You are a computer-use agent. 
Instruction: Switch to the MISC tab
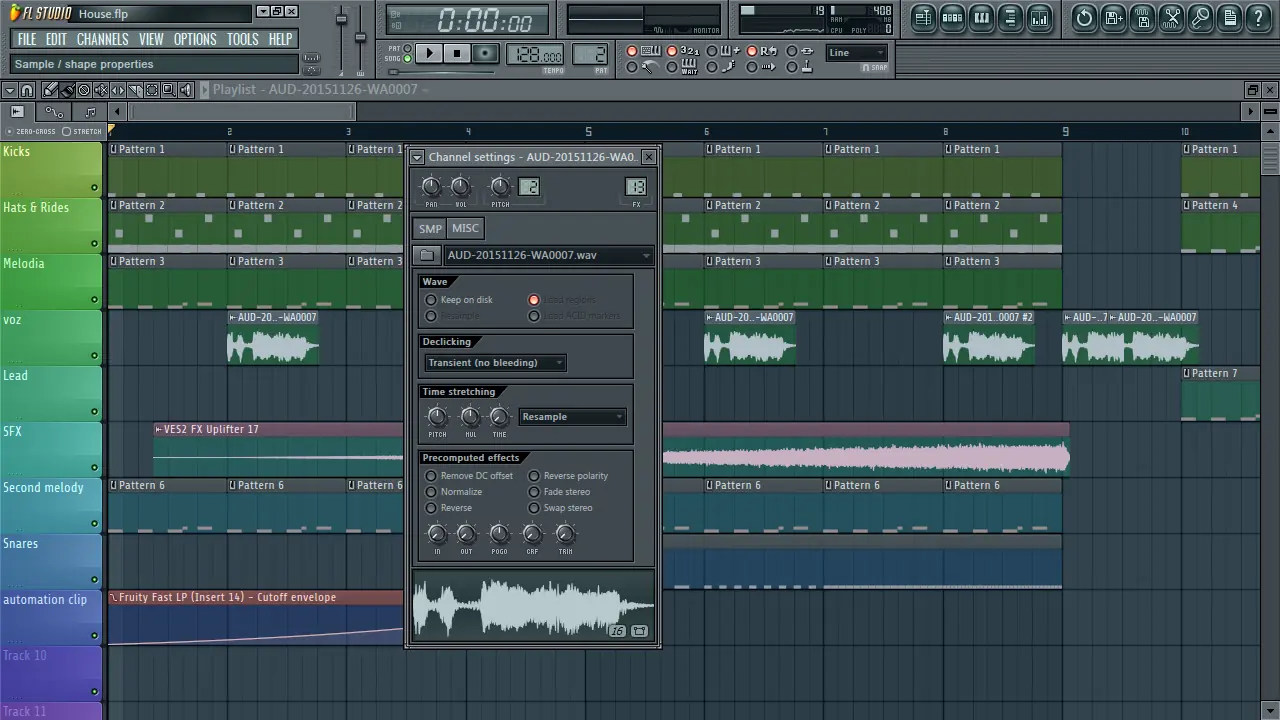click(465, 228)
